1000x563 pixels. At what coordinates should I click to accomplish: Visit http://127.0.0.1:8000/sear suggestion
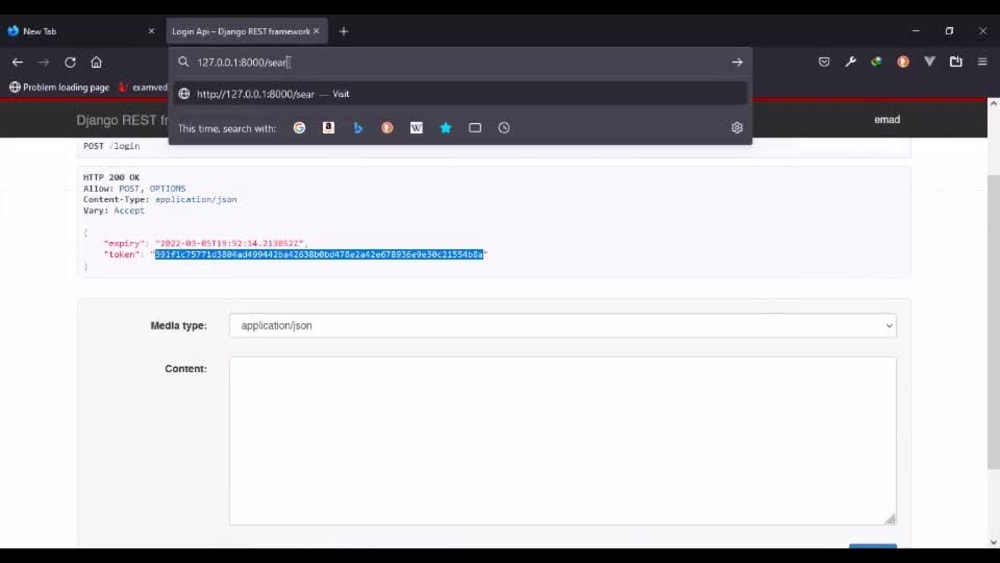click(x=460, y=94)
